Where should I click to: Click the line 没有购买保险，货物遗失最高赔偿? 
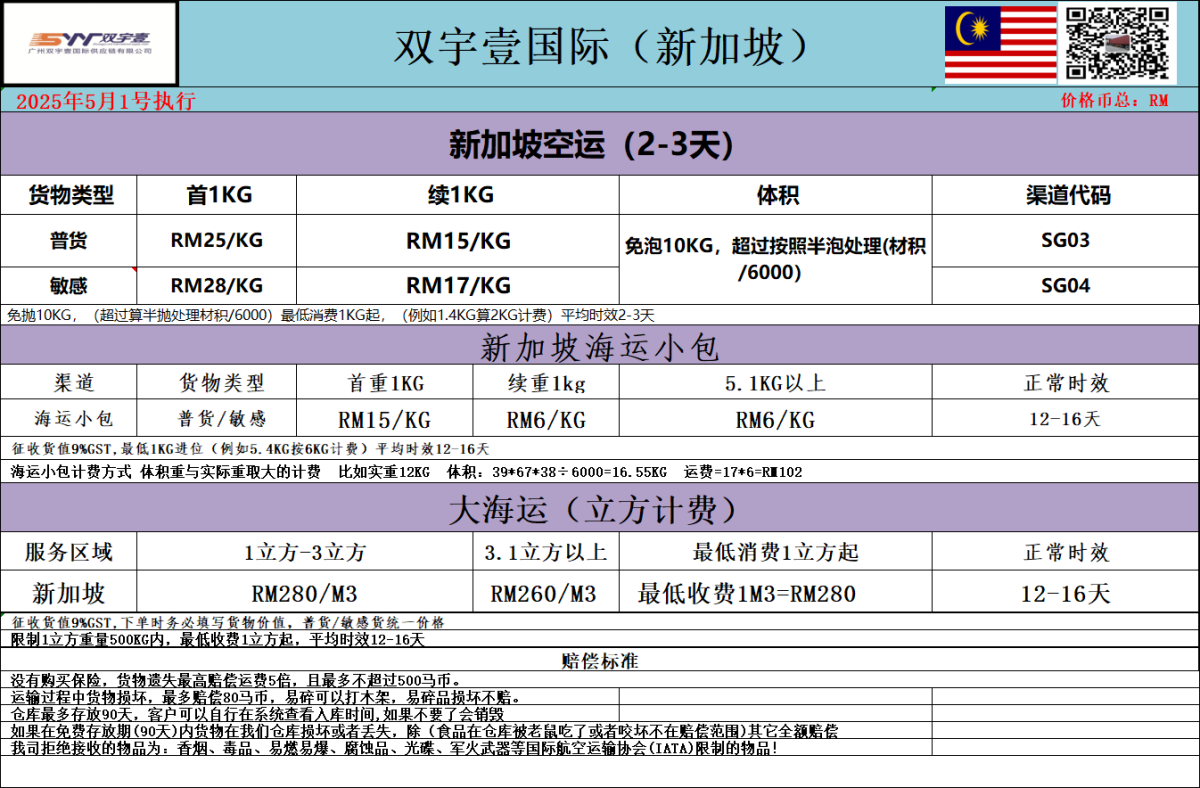236,680
